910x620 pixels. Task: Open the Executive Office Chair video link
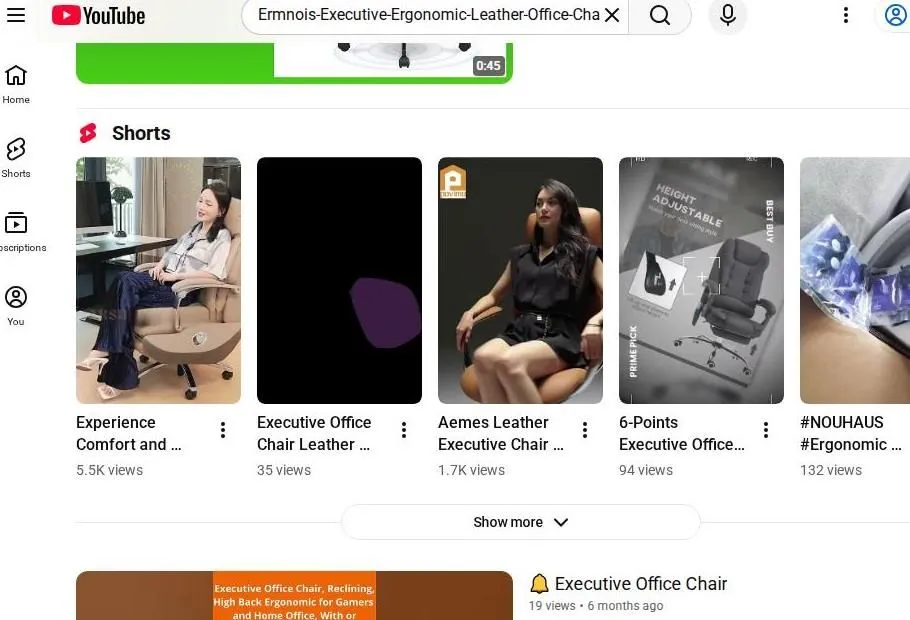[x=640, y=583]
